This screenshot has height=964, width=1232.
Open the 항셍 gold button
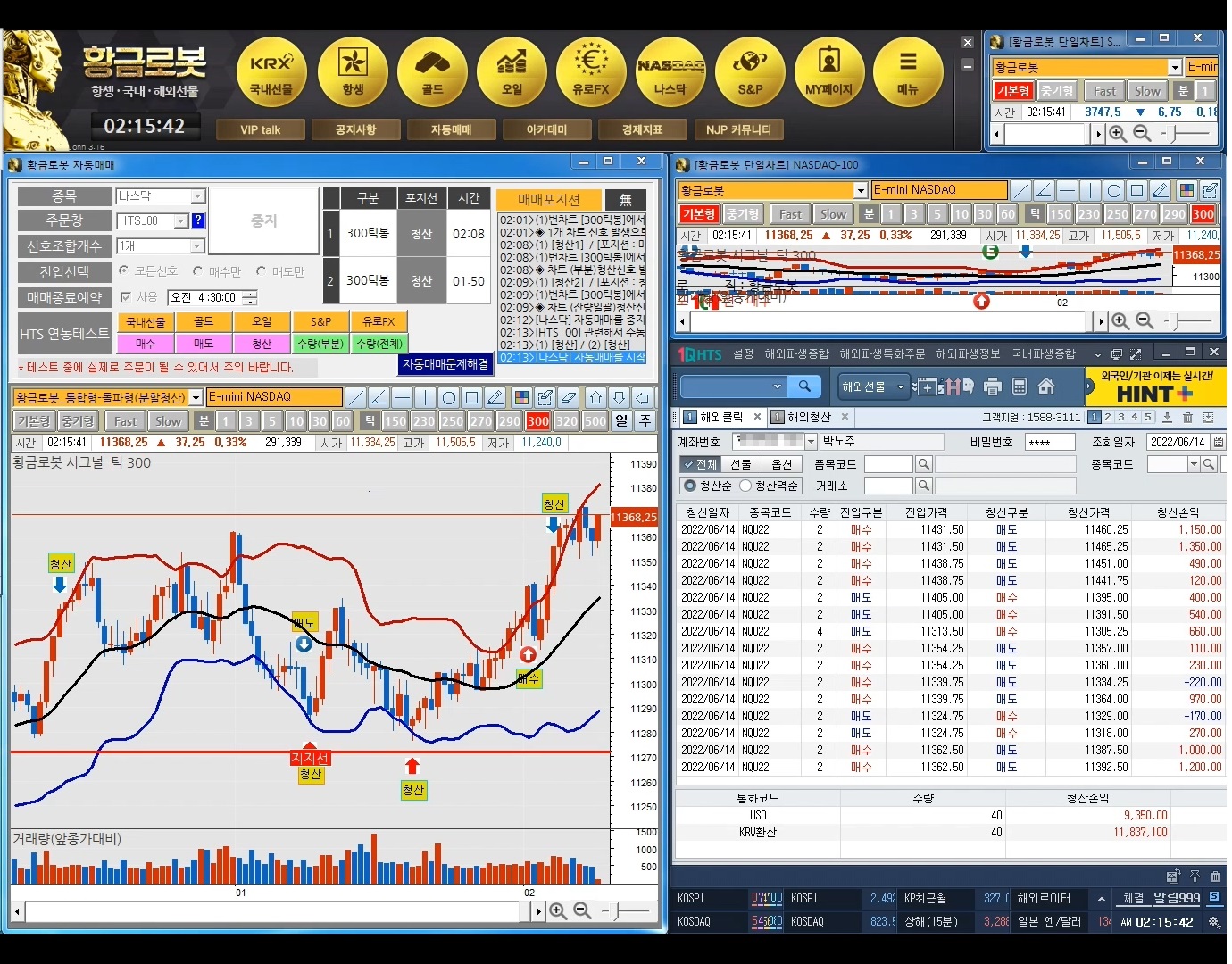tap(353, 73)
